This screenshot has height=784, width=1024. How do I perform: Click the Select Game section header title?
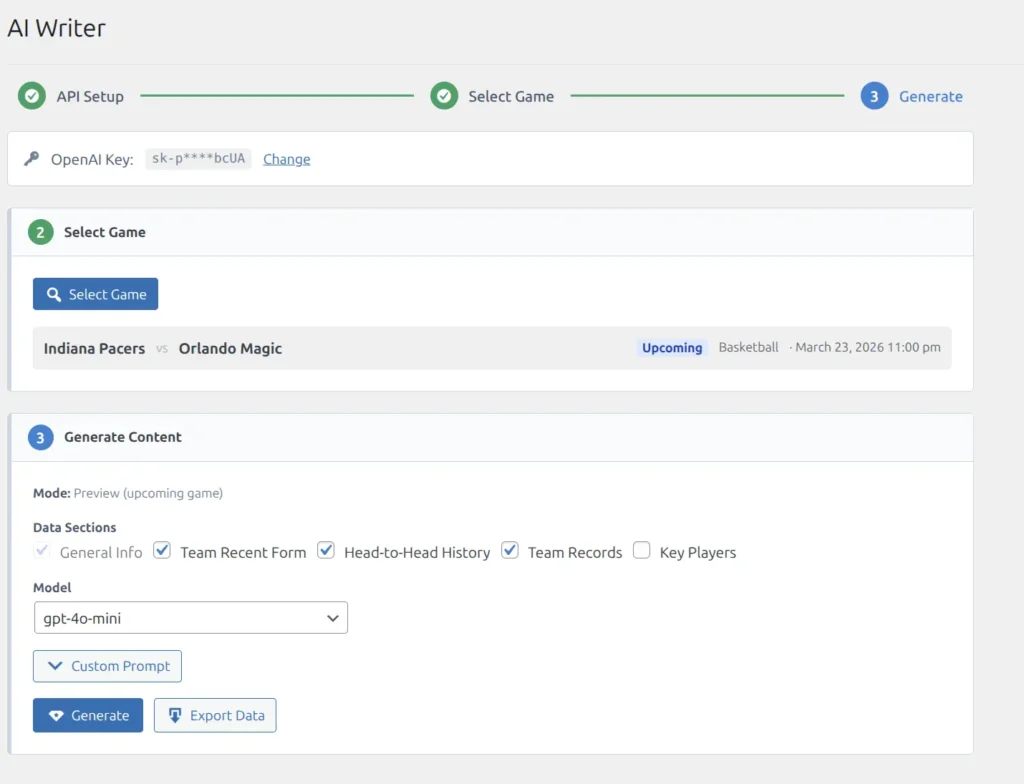coord(104,233)
